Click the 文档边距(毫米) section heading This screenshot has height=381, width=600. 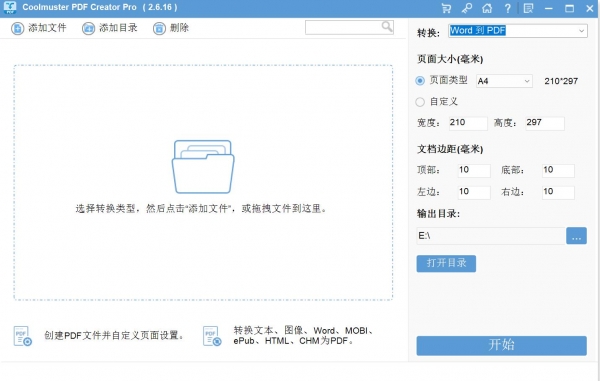point(450,149)
